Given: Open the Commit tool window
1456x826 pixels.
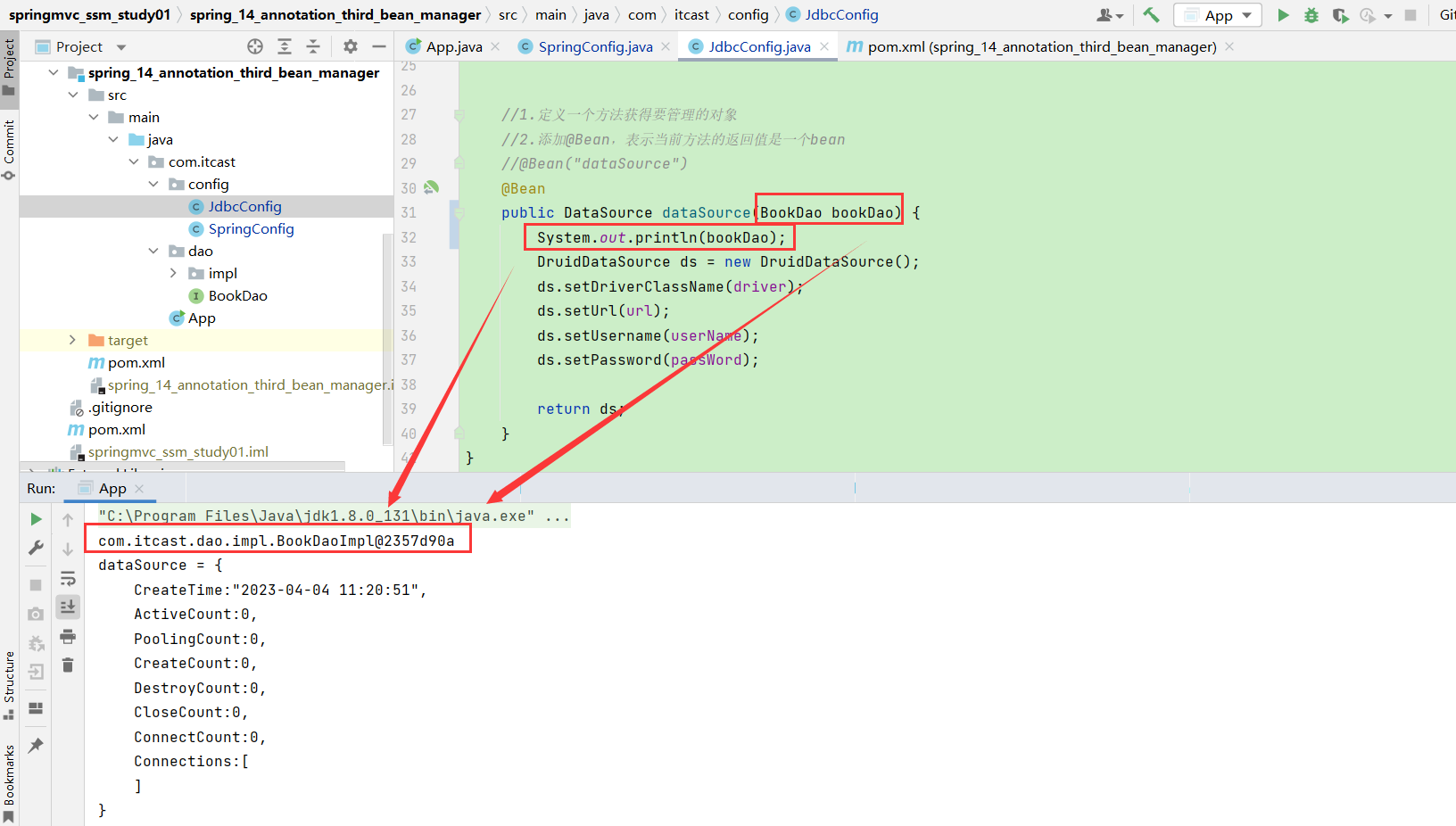Looking at the screenshot, I should click(x=9, y=149).
